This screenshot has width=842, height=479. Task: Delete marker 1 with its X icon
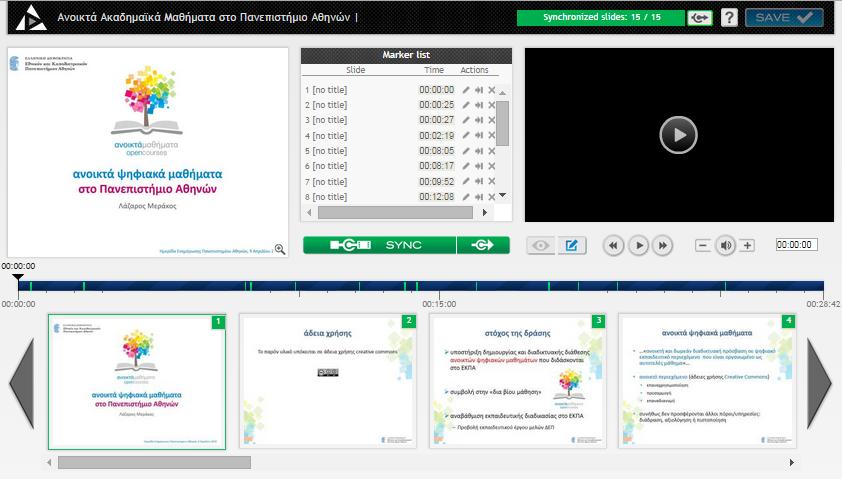pyautogui.click(x=491, y=90)
